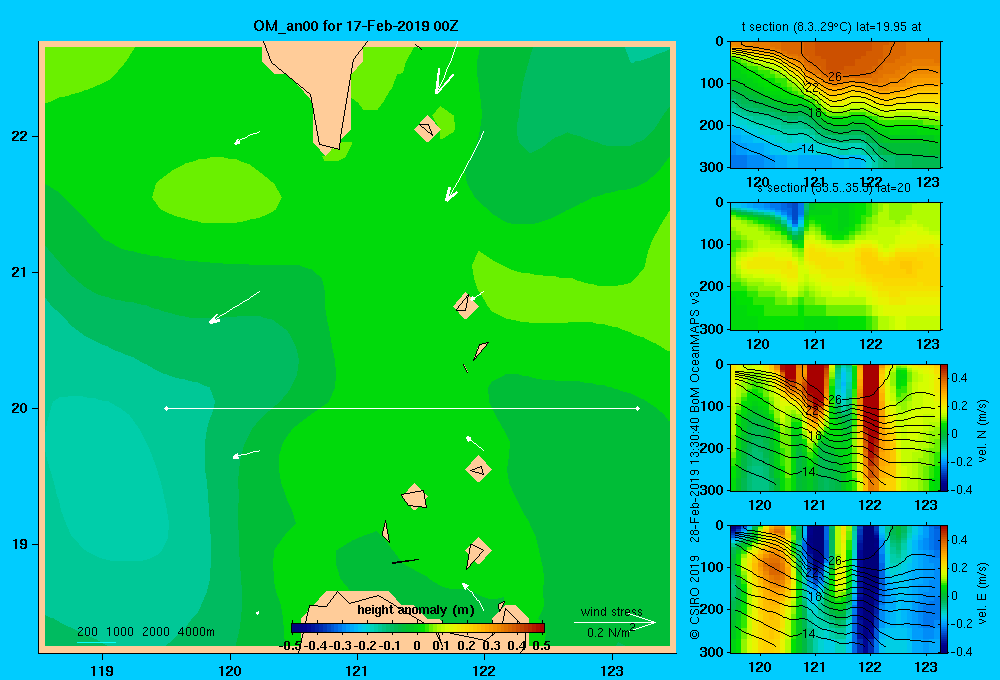The image size is (1000, 680).
Task: Click the light-green high anomaly oval near 120E
Action: (217, 190)
